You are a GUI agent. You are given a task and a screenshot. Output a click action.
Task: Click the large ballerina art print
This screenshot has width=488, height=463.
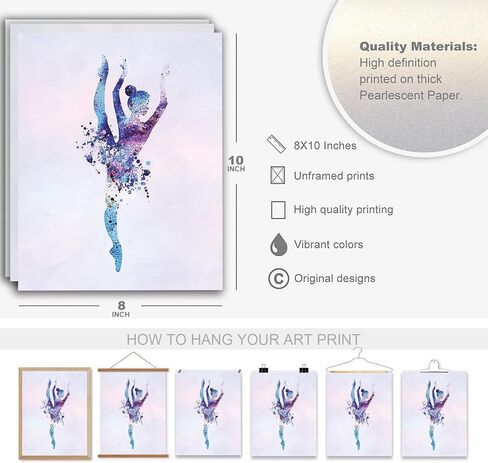point(120,161)
